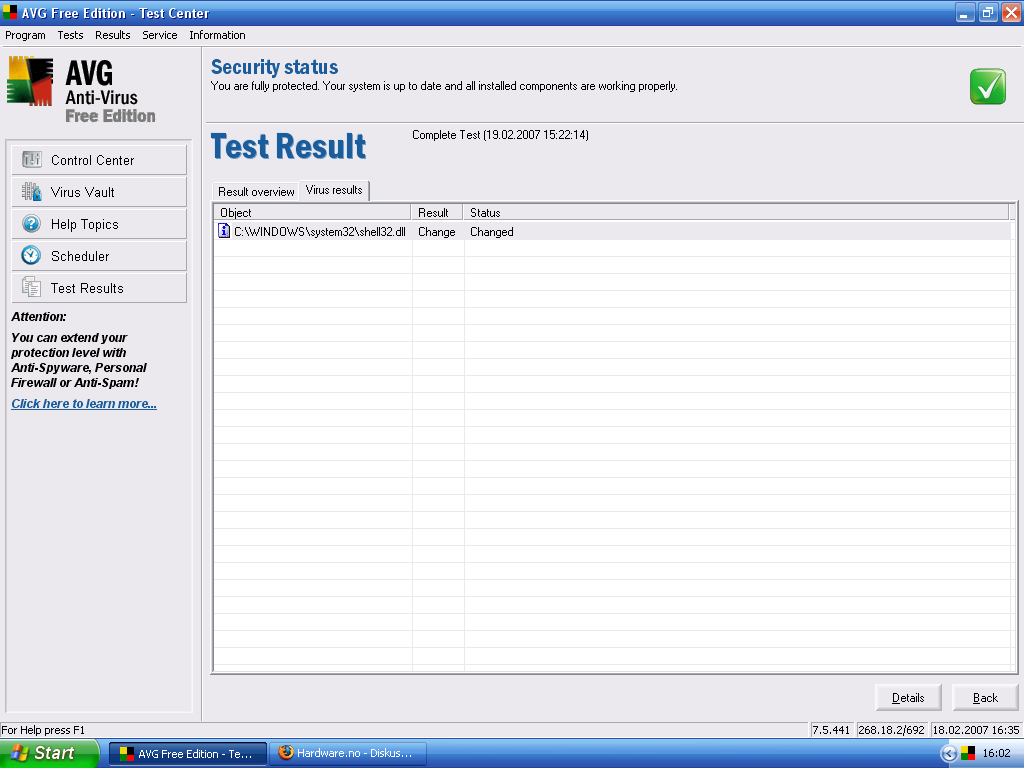This screenshot has height=768, width=1024.
Task: Click the taskbar clock showing 16:02
Action: (x=996, y=753)
